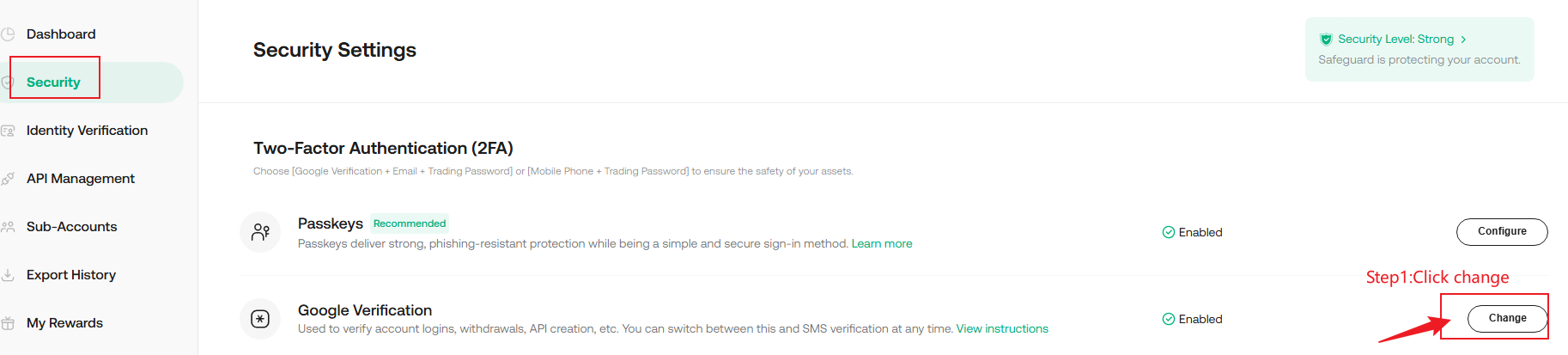
Task: Click the Google Verification asterisk icon
Action: tap(260, 319)
